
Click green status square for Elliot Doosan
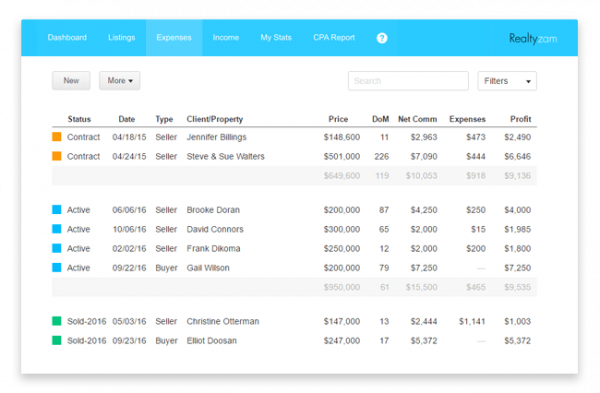coord(57,340)
